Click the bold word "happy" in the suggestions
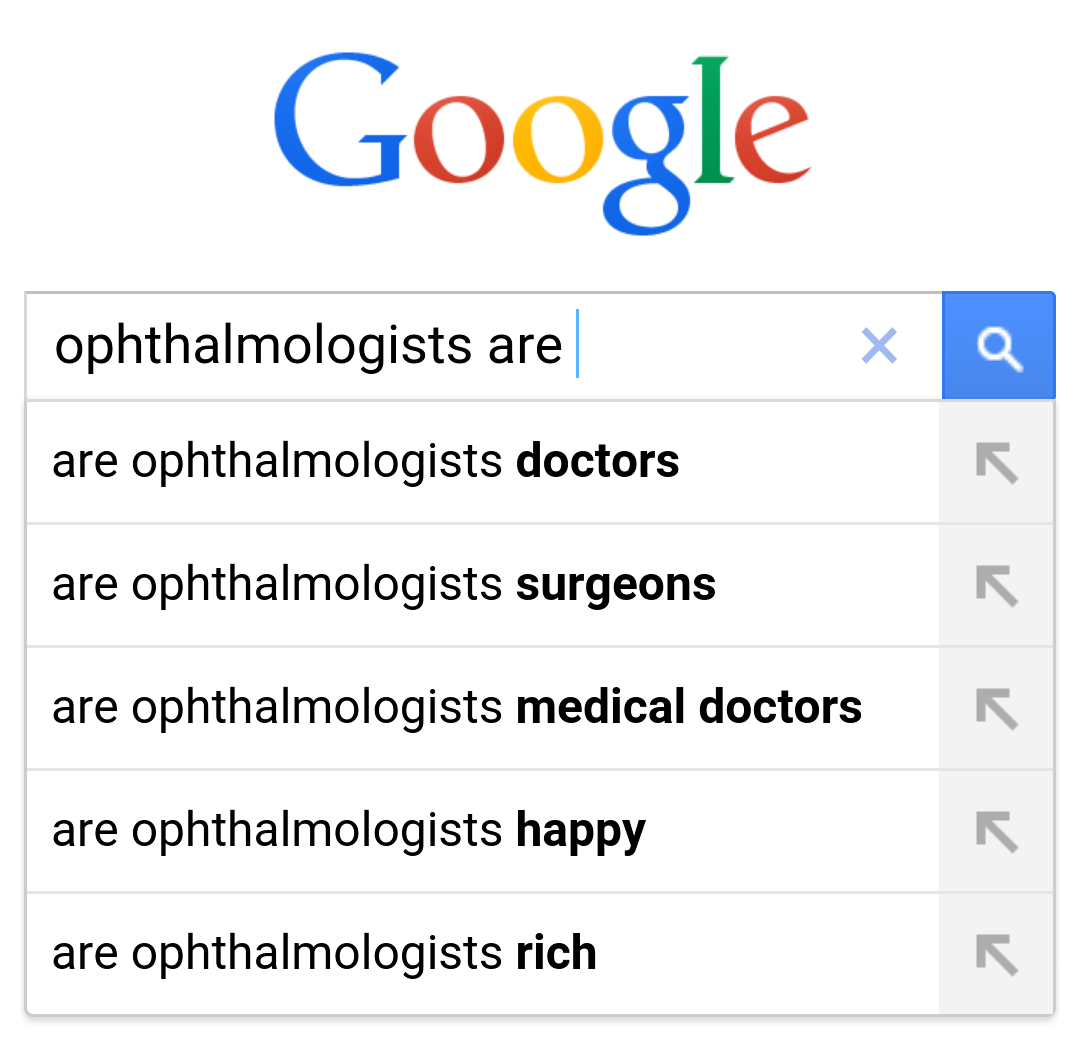Viewport: 1080px width, 1048px height. coord(580,831)
